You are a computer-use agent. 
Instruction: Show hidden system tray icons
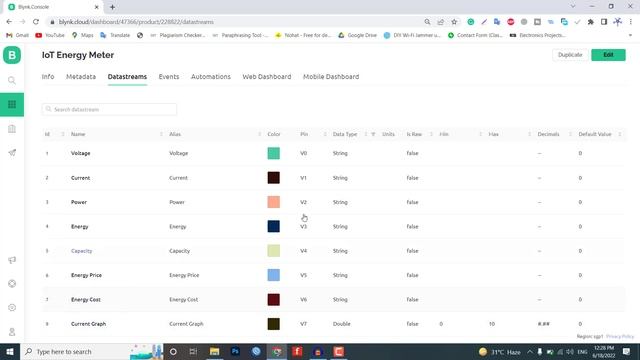(530, 351)
